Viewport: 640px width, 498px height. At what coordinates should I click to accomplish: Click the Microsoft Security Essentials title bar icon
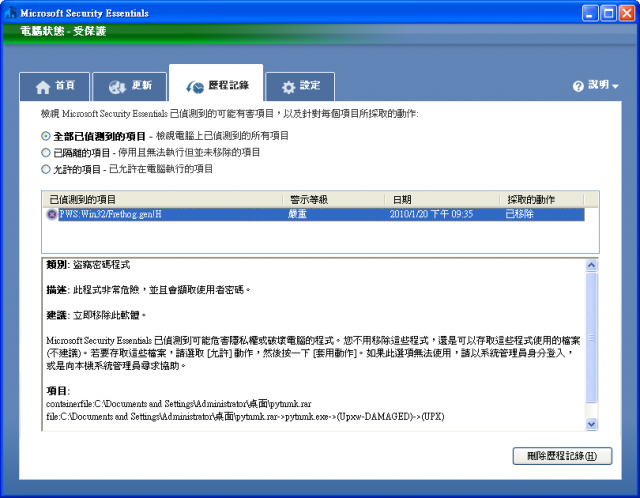(x=10, y=13)
